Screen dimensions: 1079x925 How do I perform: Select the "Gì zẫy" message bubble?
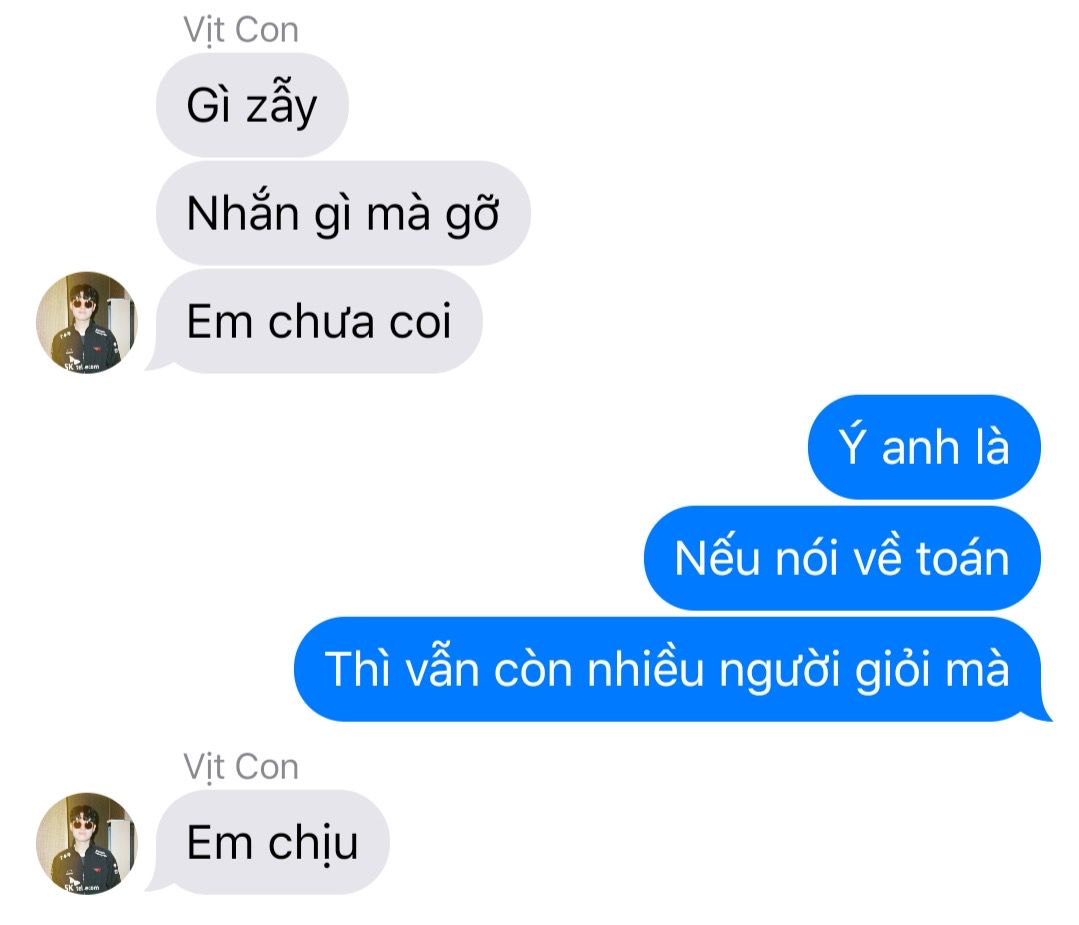pos(252,105)
